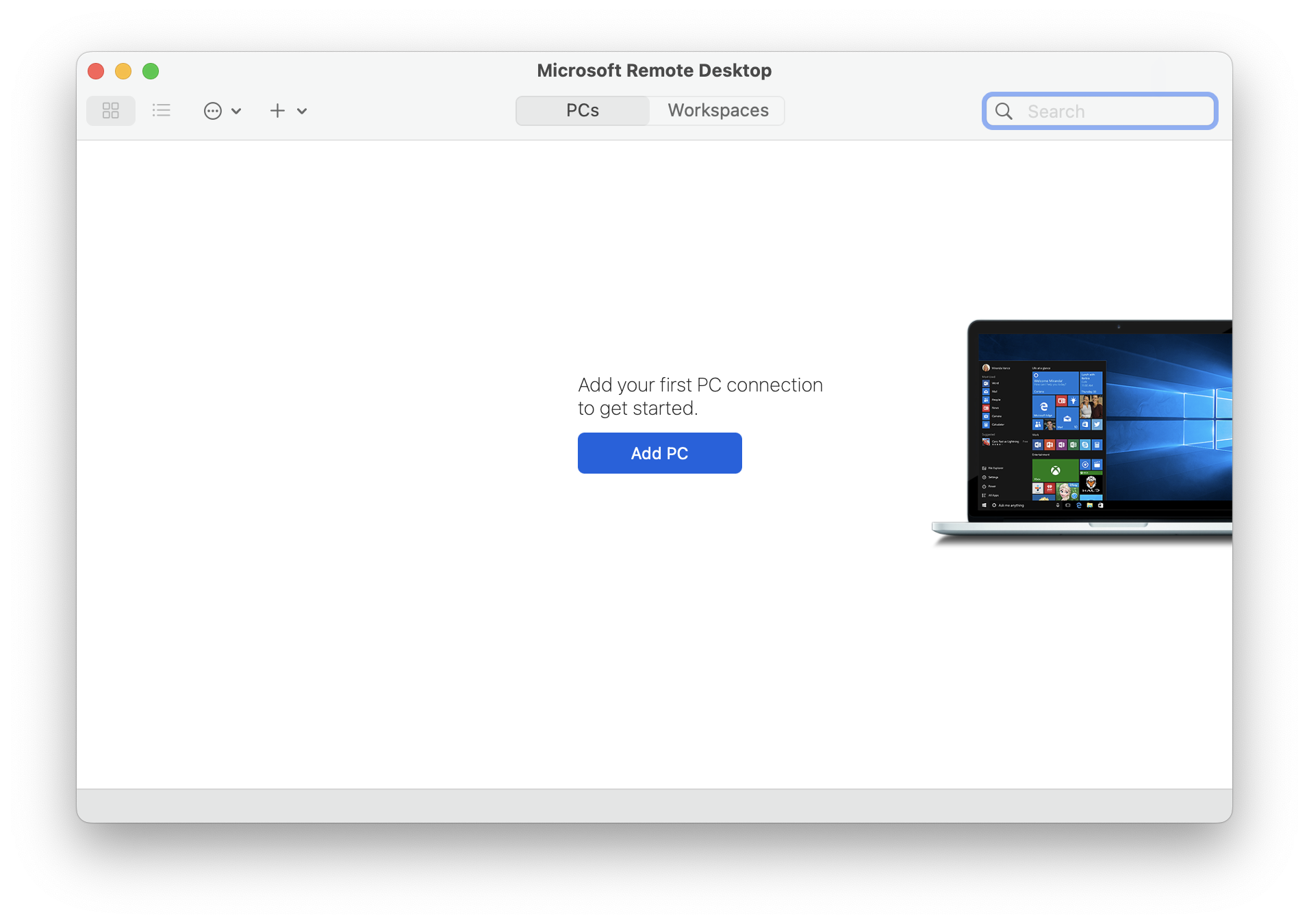Click the plus add icon
The height and width of the screenshot is (924, 1309).
click(x=277, y=111)
